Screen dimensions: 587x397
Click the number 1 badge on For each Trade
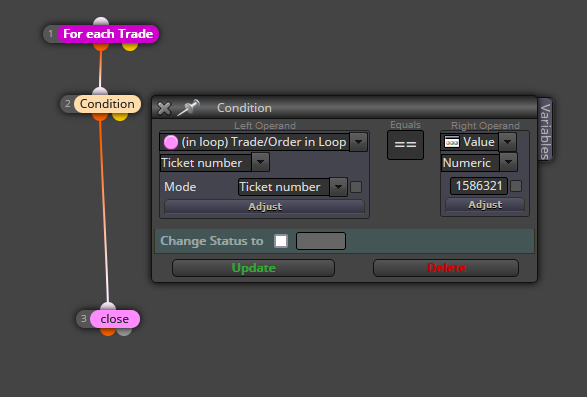pos(51,34)
